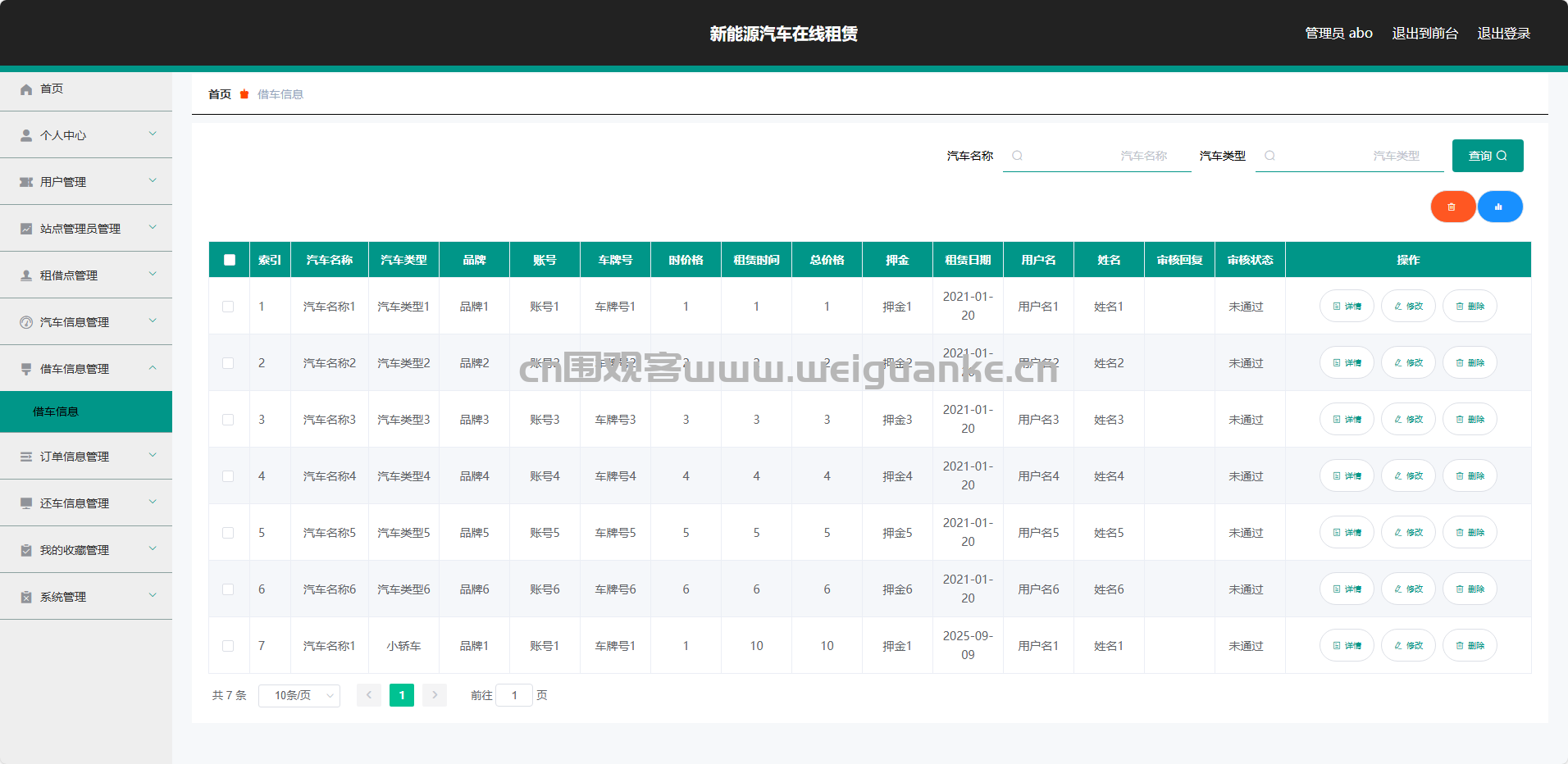The height and width of the screenshot is (764, 1568).
Task: Expand the 用户管理 menu chevron
Action: tap(153, 180)
